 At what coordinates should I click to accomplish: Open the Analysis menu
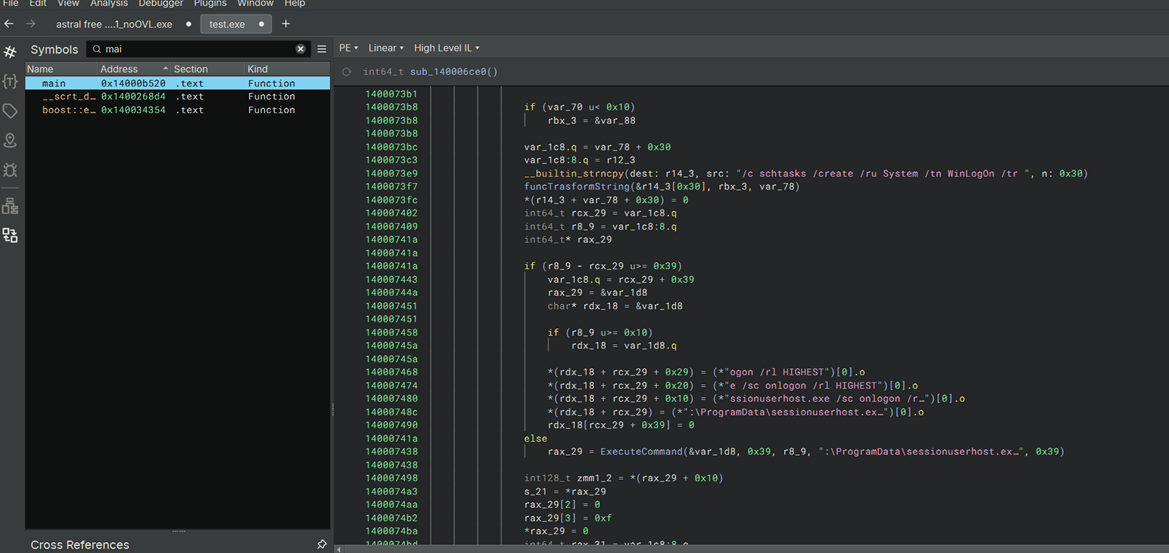(x=109, y=4)
